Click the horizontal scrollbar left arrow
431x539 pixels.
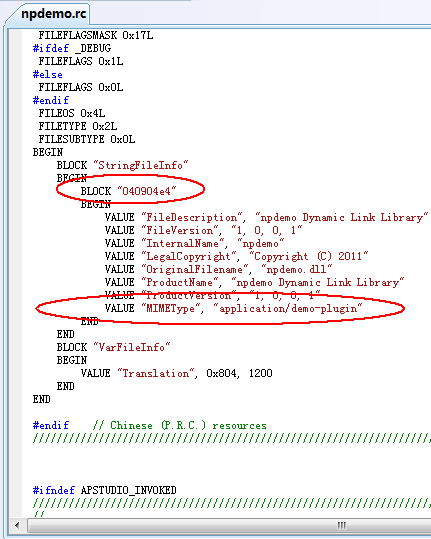(x=17, y=525)
